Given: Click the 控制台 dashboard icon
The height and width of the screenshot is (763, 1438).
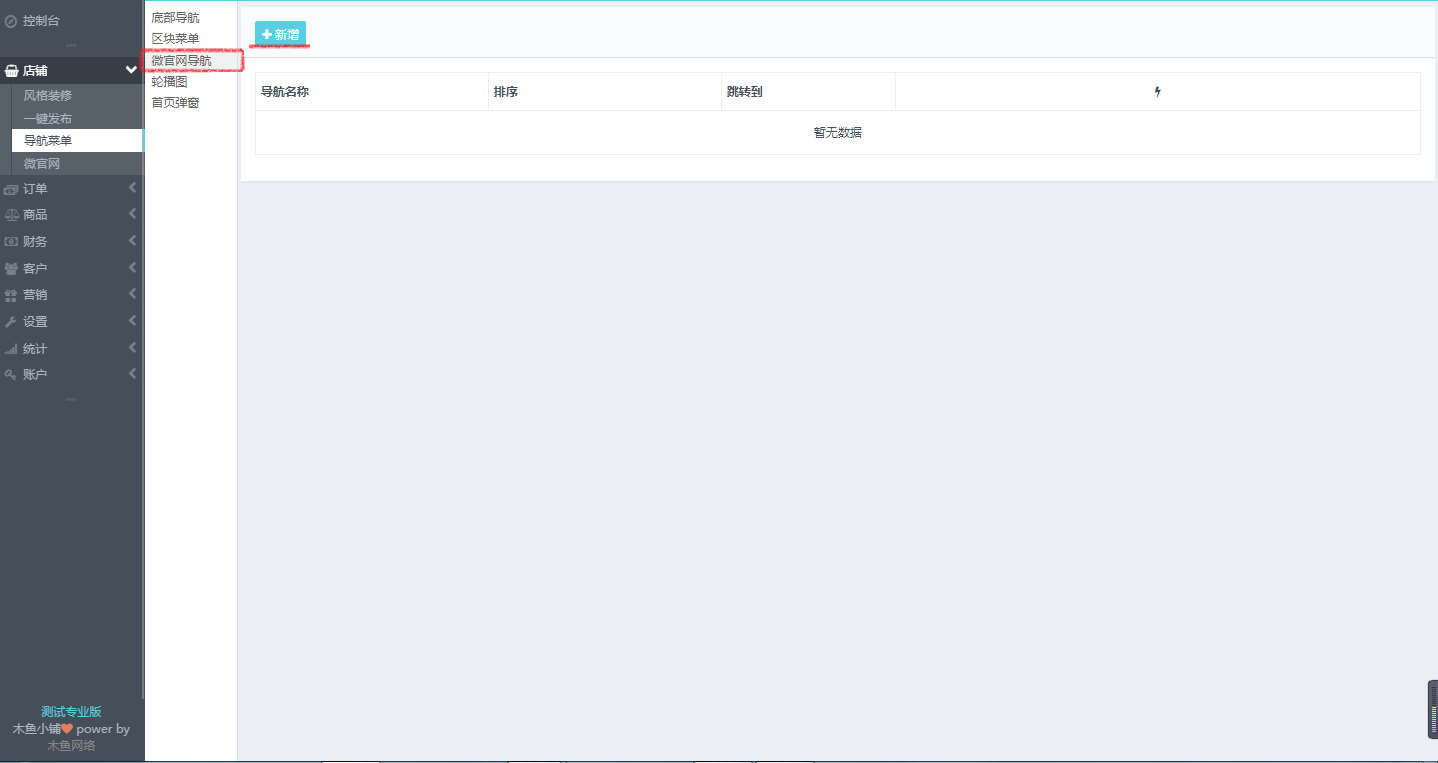Looking at the screenshot, I should [11, 20].
